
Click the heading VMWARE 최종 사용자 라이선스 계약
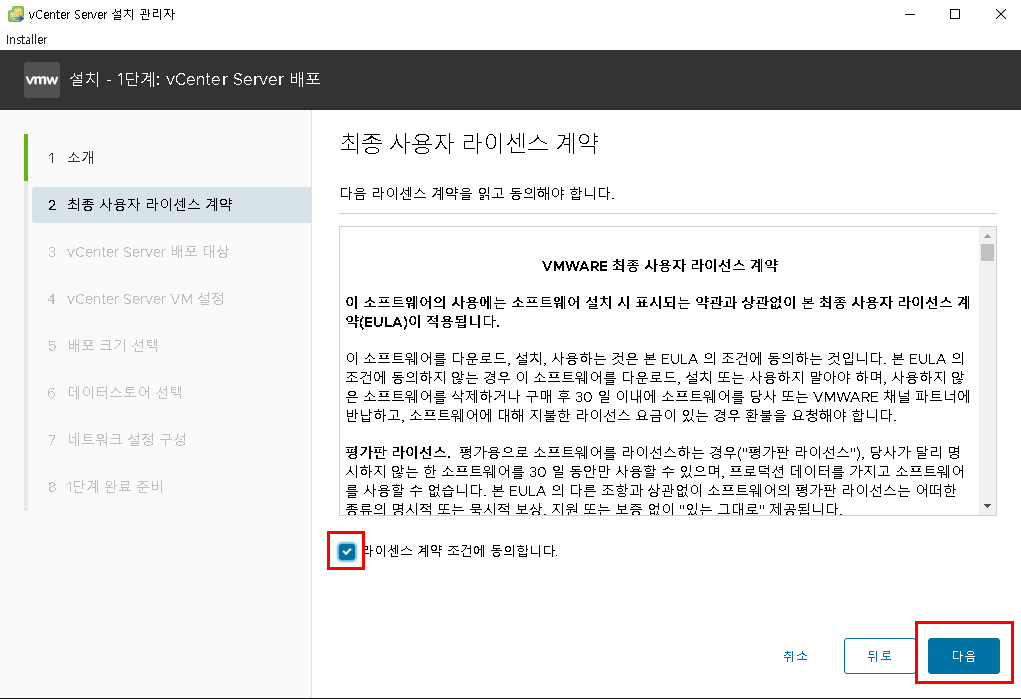coord(660,265)
